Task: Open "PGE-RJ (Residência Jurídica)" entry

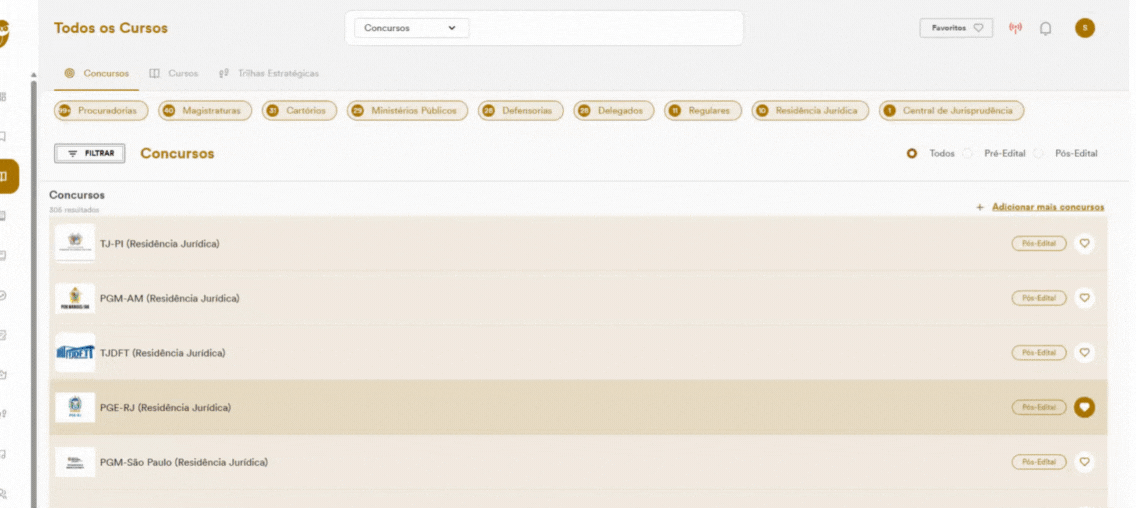Action: click(165, 407)
